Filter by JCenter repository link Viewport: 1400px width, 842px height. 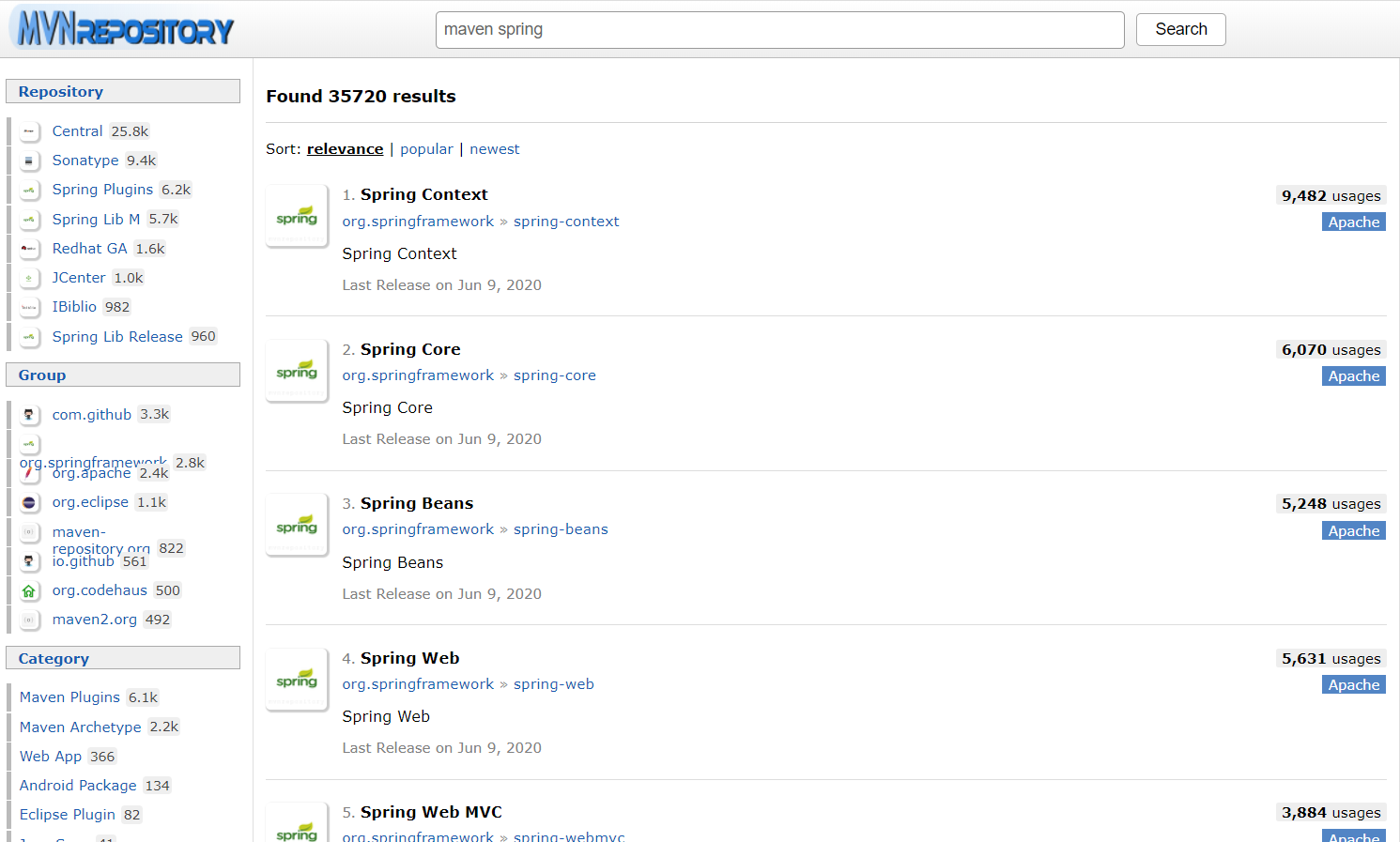[x=79, y=278]
